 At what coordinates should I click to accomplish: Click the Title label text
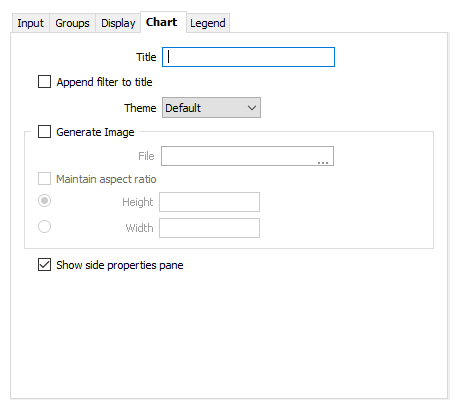[146, 57]
